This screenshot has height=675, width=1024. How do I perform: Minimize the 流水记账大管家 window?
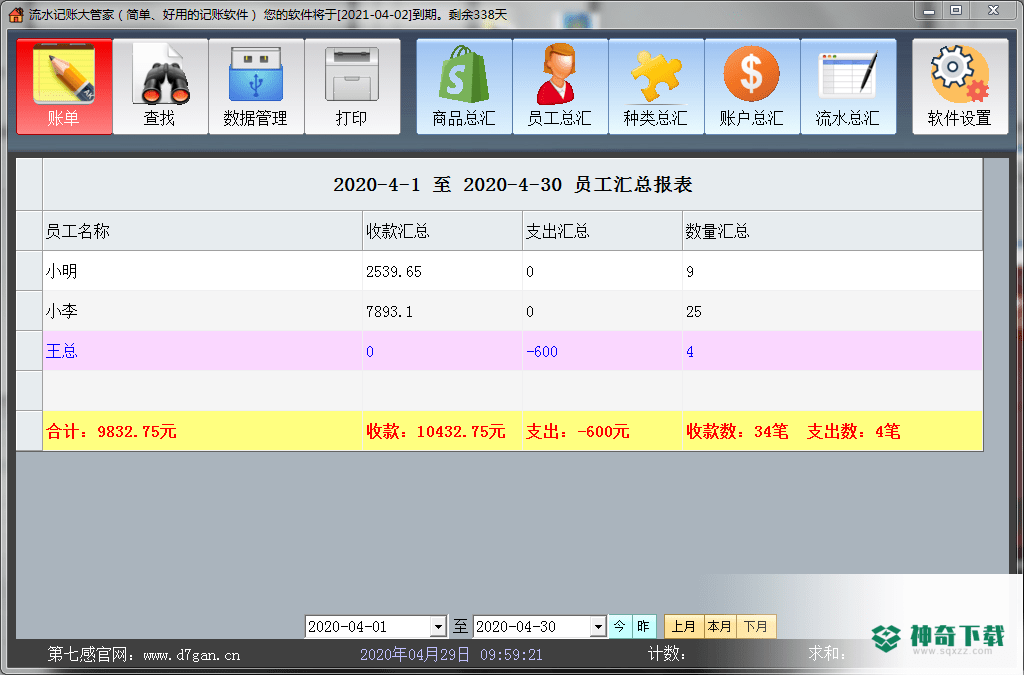click(929, 11)
